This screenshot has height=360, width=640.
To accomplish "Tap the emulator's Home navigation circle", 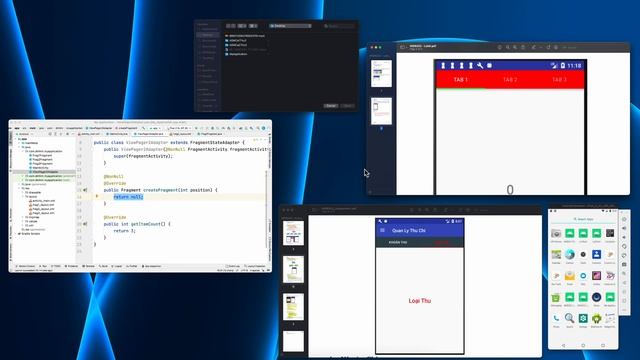I will (583, 345).
